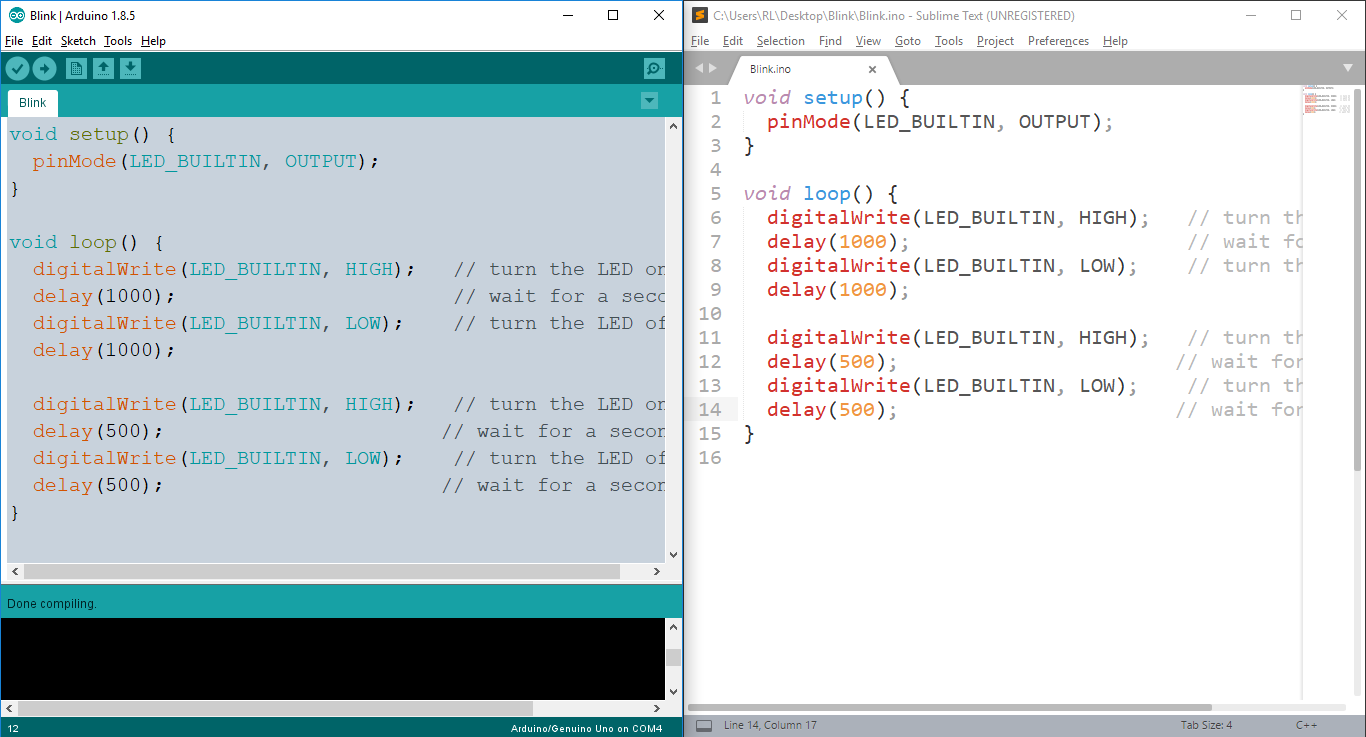Click line number 16 in Sublime gutter
The width and height of the screenshot is (1366, 737).
[709, 458]
